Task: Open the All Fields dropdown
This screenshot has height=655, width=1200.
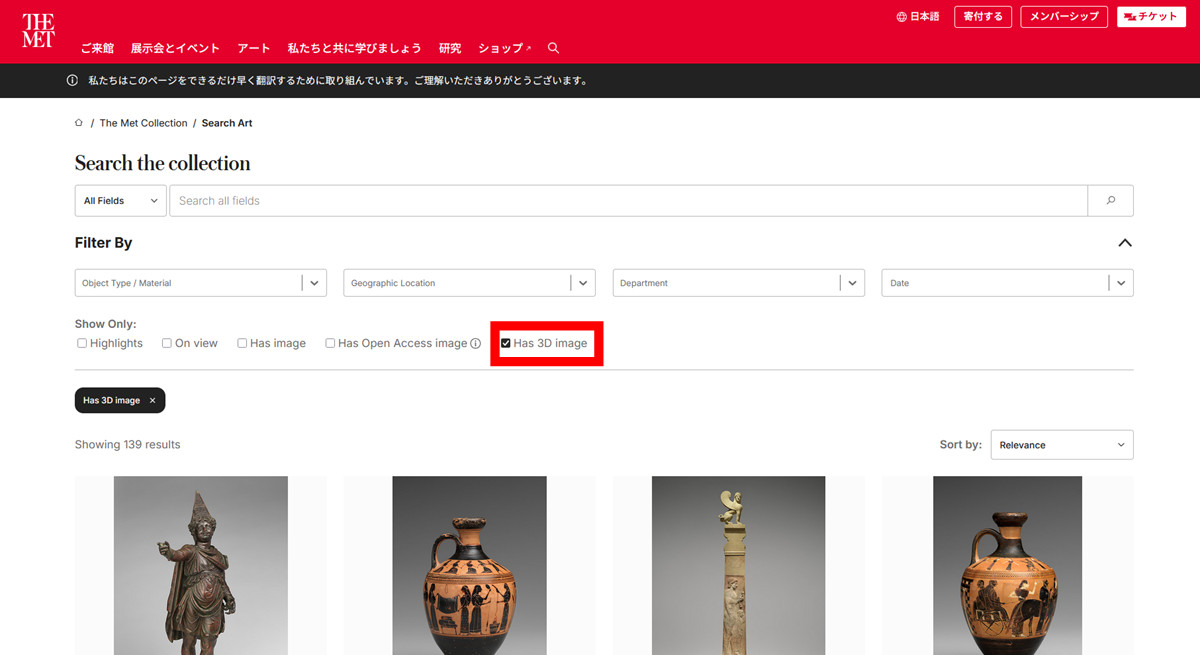Action: [x=120, y=201]
